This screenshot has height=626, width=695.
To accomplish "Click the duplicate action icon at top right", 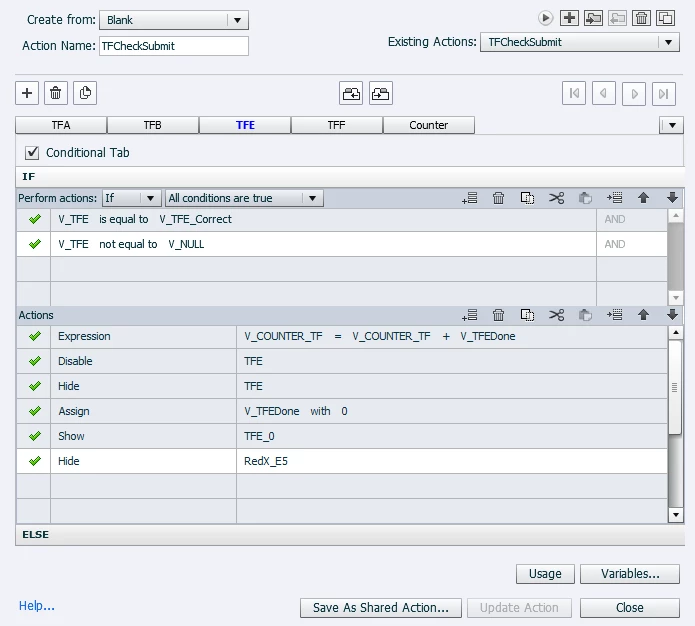I will (665, 18).
